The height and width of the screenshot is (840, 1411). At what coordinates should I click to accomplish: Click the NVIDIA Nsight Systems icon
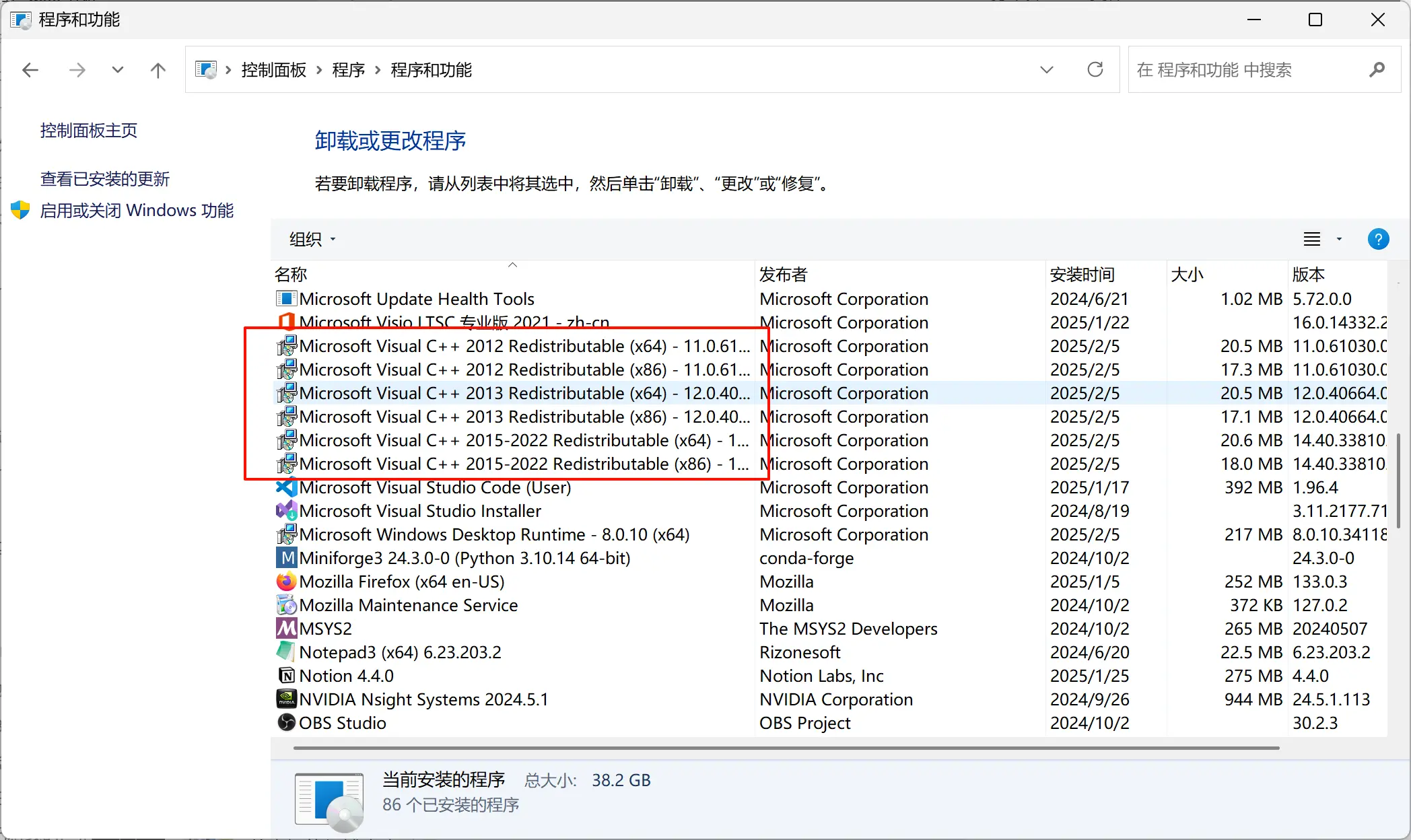coord(286,699)
